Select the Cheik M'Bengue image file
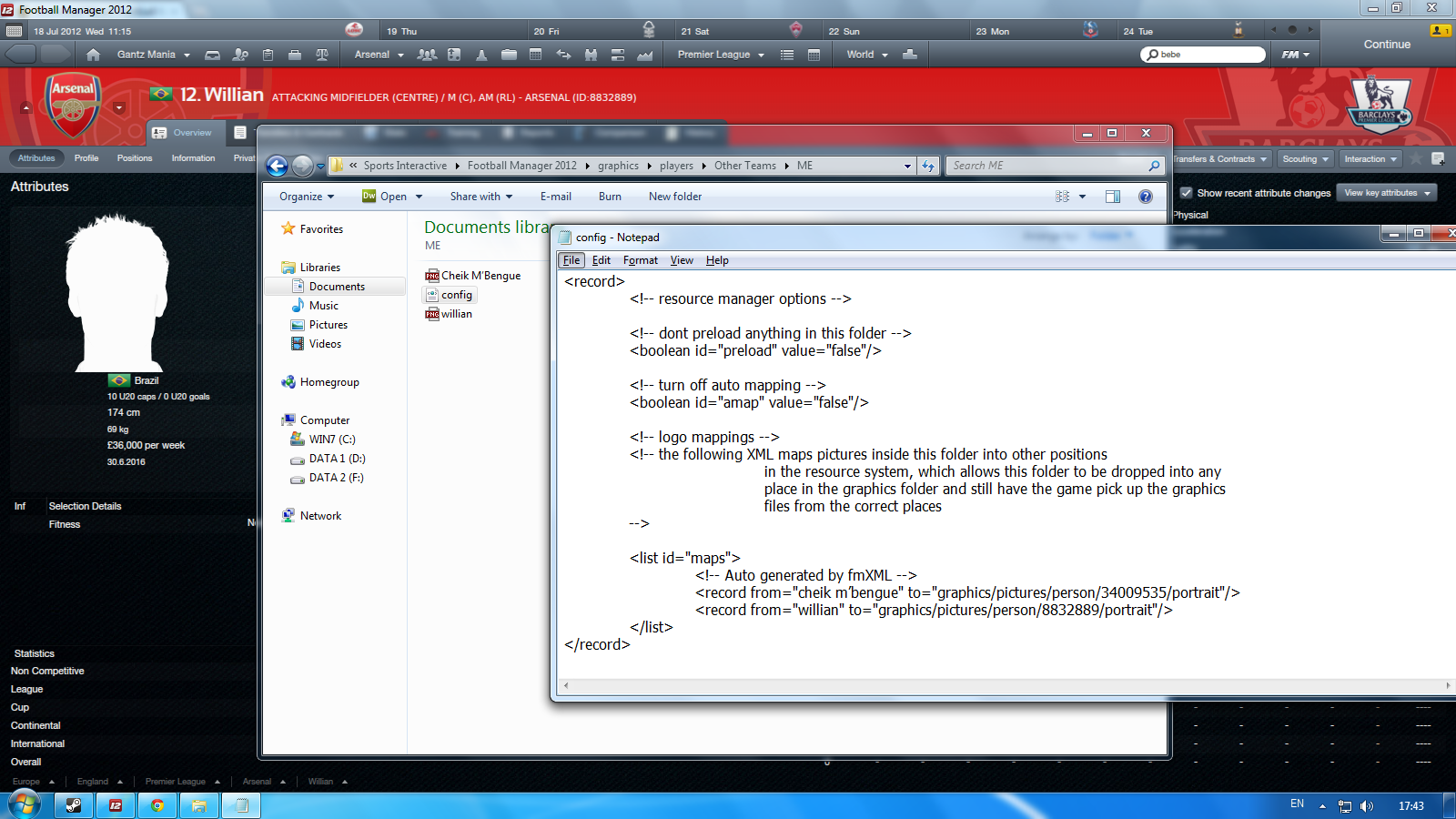The width and height of the screenshot is (1456, 819). tap(473, 276)
